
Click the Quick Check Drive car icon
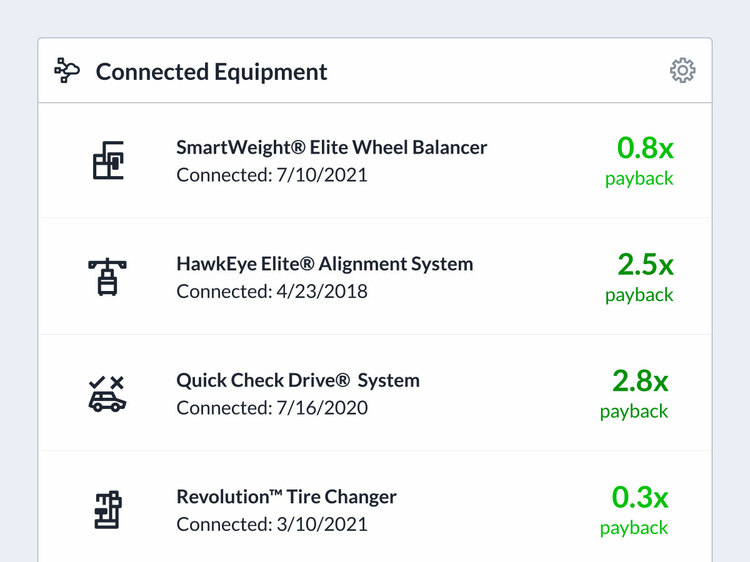[x=107, y=394]
